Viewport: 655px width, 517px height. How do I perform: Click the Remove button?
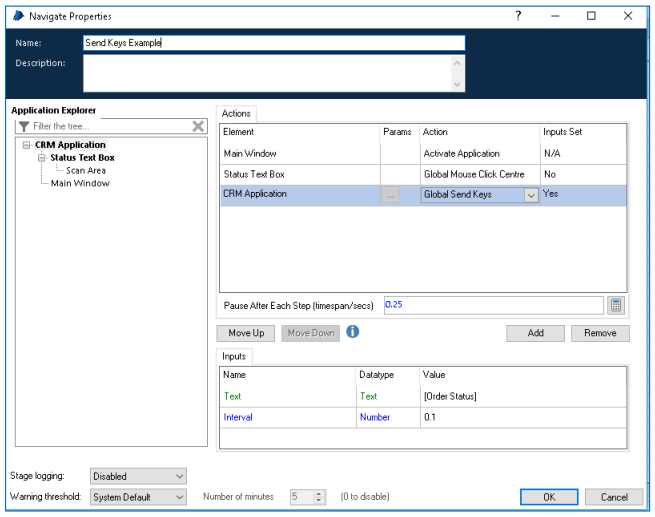coord(600,333)
